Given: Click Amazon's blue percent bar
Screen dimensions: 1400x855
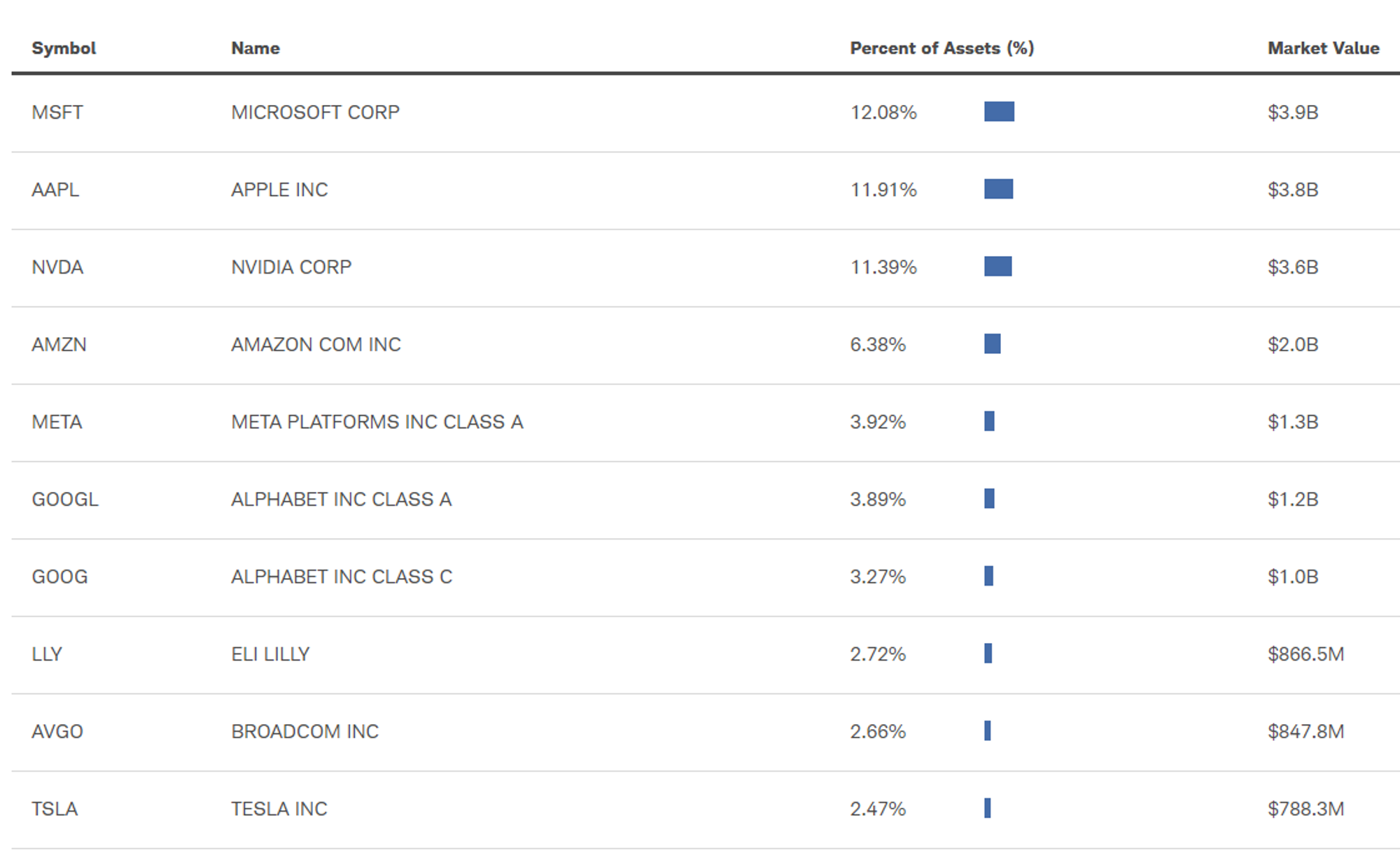Looking at the screenshot, I should (992, 344).
